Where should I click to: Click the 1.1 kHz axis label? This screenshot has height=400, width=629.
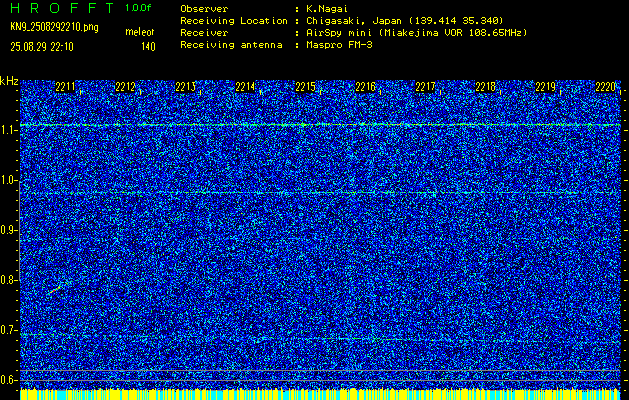pyautogui.click(x=7, y=131)
